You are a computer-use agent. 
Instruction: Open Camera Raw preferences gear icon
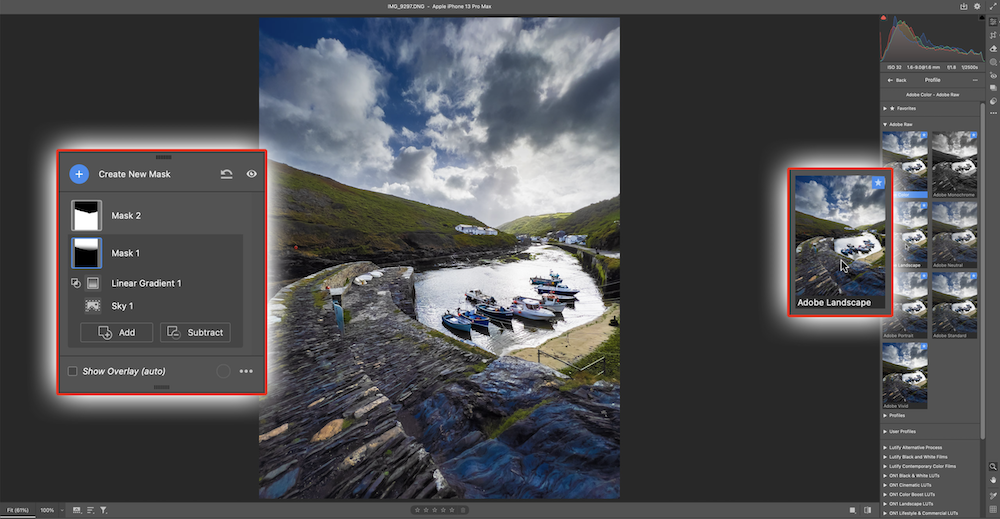977,6
